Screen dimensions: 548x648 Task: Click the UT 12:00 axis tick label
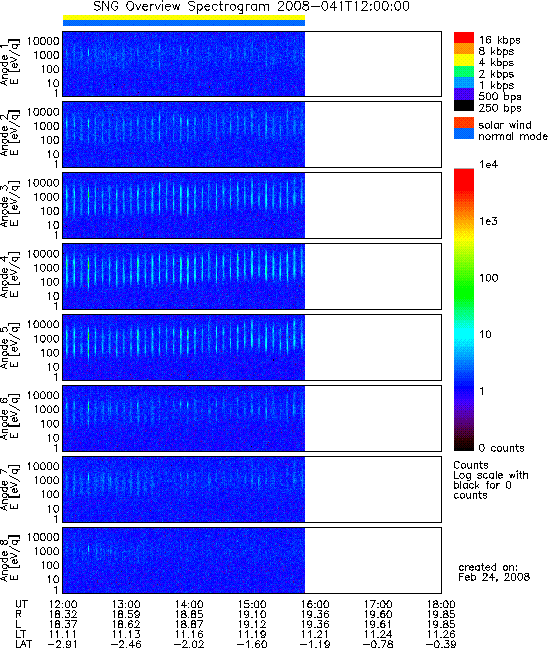63,605
